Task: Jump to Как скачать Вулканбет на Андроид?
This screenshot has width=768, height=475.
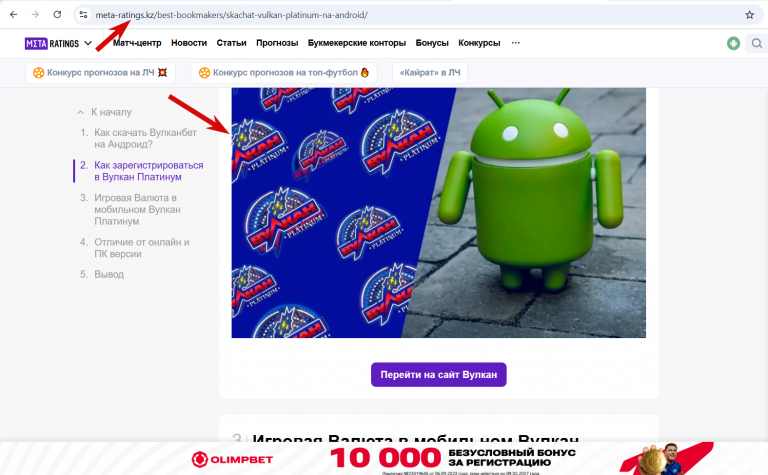Action: (x=145, y=139)
